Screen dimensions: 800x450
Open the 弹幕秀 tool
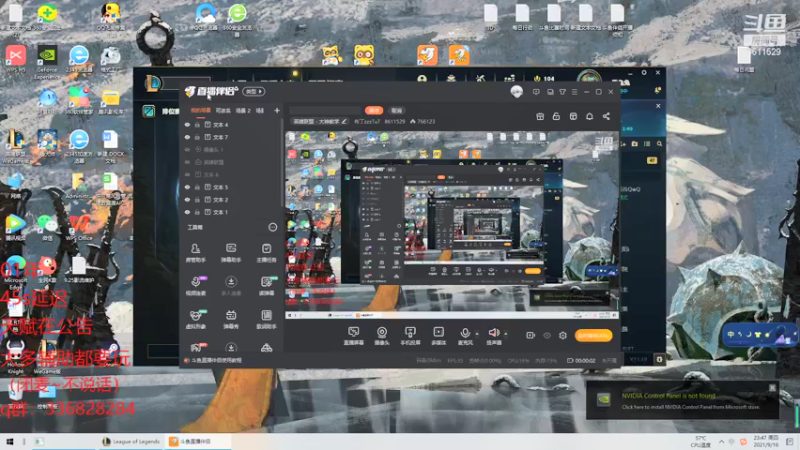(x=231, y=319)
